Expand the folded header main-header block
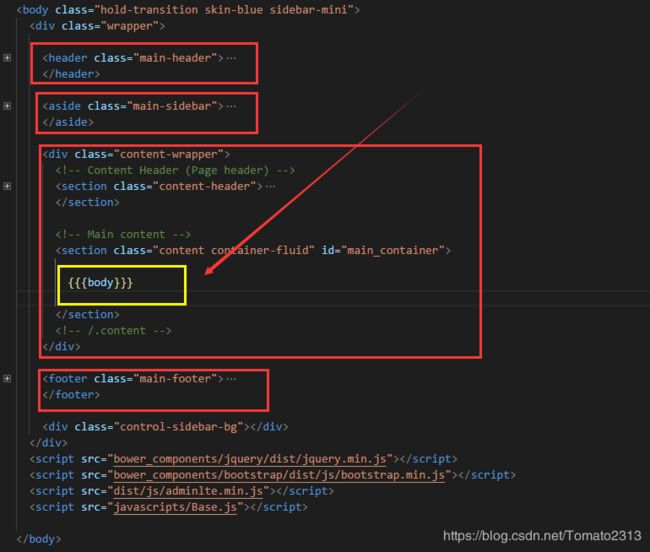Viewport: 650px width, 552px height. [x=7, y=58]
